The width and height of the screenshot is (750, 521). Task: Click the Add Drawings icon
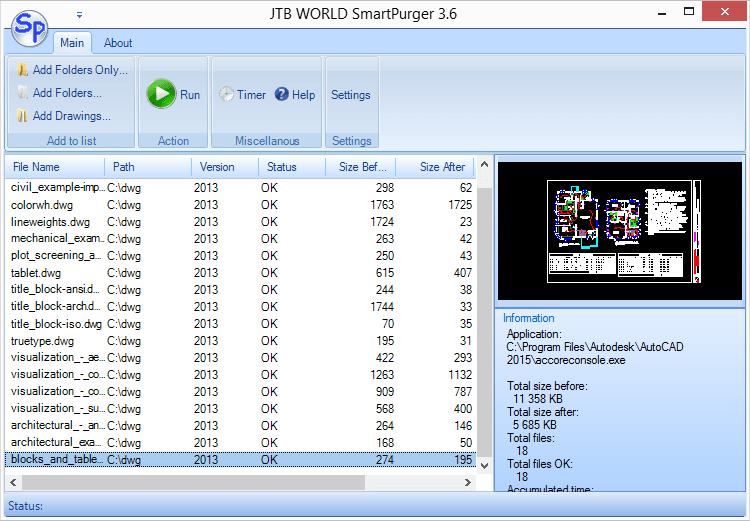click(22, 116)
